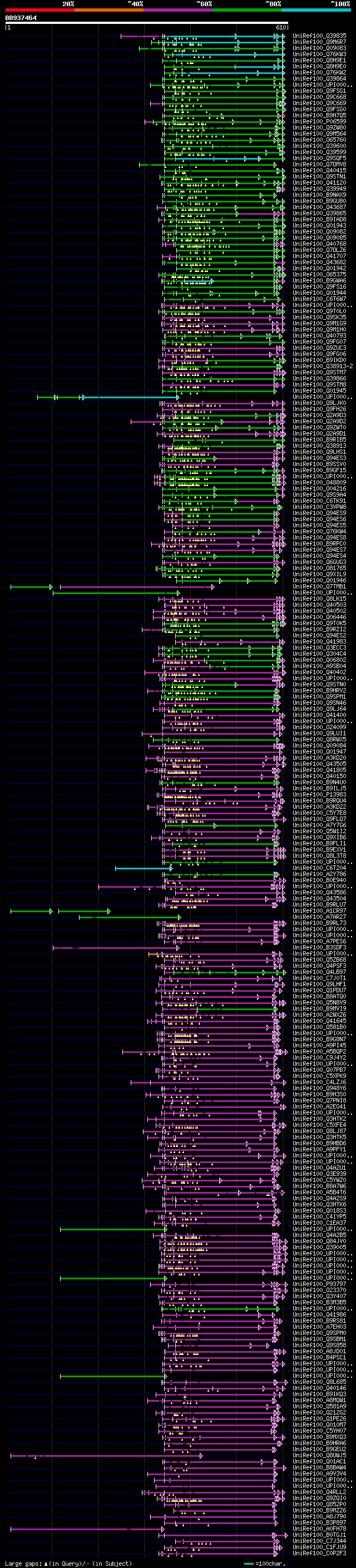Click the purple ~60% identity legend segment
Screen dimensions: 356x1568
[177, 10]
